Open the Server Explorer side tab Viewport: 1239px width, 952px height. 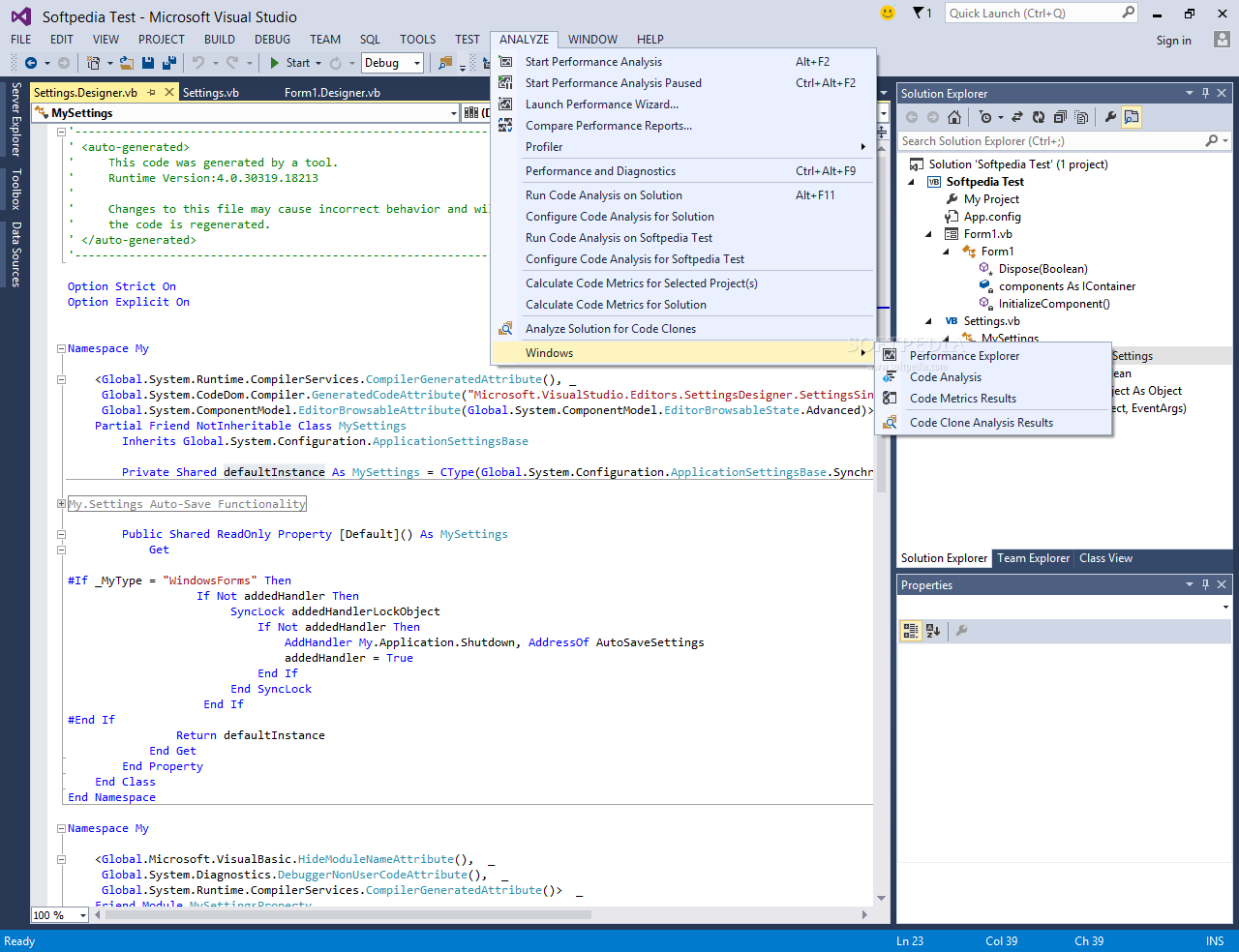[x=15, y=119]
